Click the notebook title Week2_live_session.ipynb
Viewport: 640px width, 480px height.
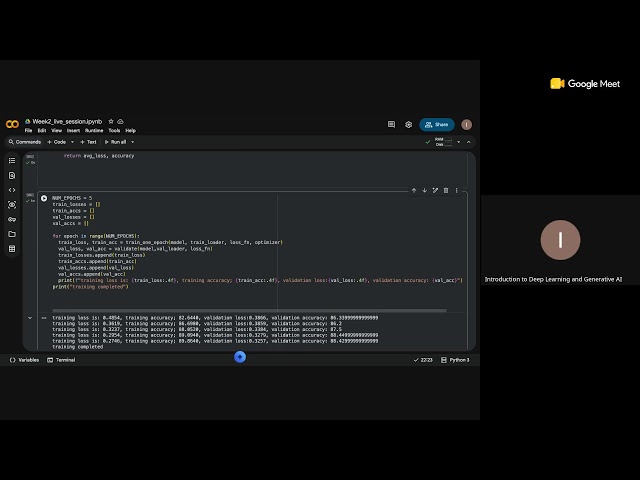[67, 121]
